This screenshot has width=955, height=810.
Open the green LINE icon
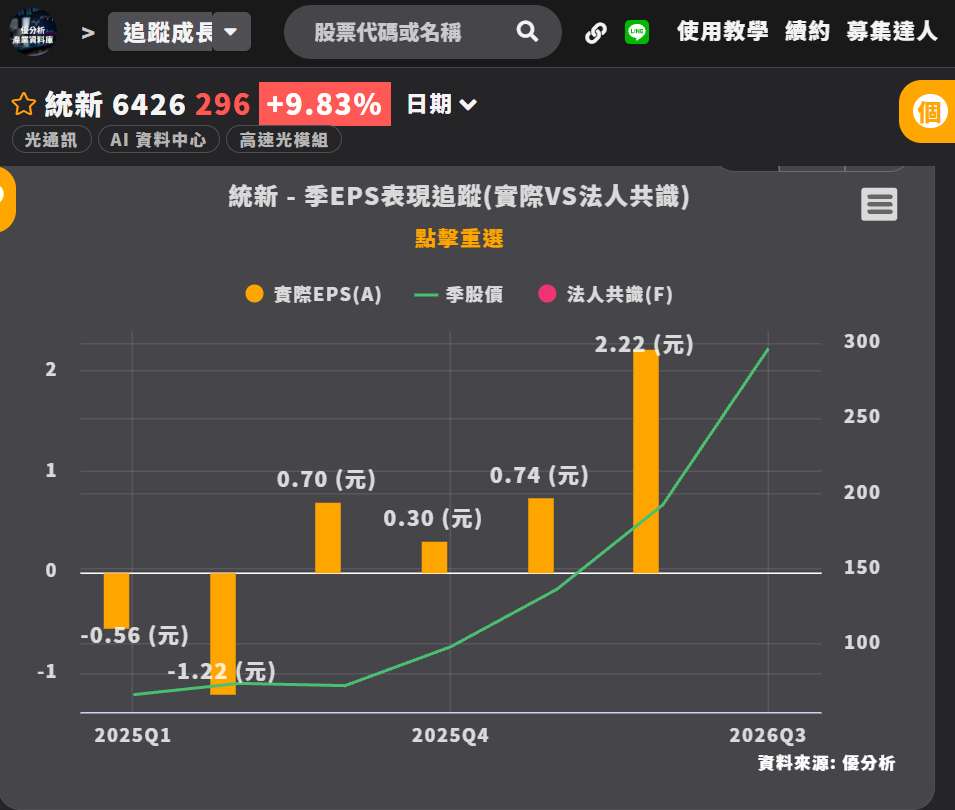point(637,32)
